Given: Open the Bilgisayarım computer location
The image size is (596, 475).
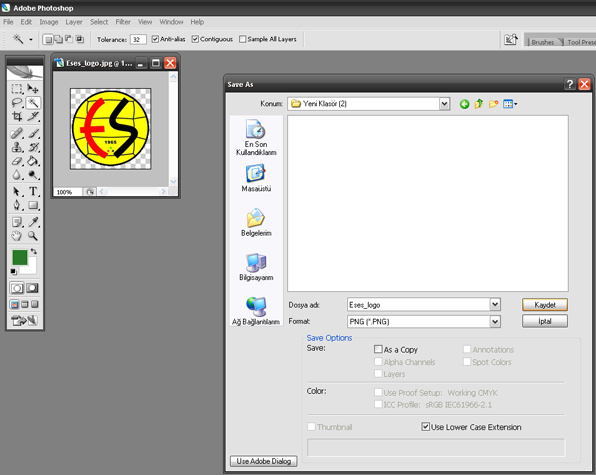Looking at the screenshot, I should point(256,267).
